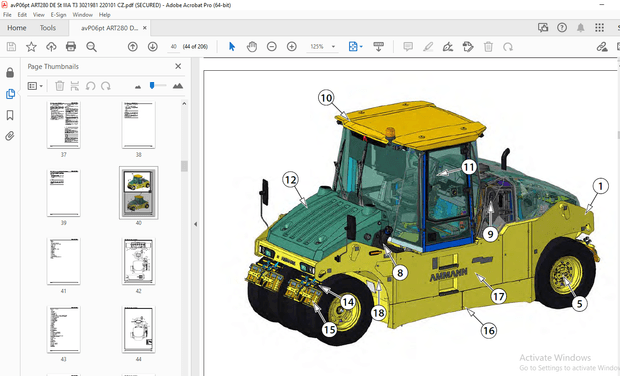Image resolution: width=620 pixels, height=376 pixels.
Task: Zoom out with the minus circle icon
Action: (x=272, y=47)
